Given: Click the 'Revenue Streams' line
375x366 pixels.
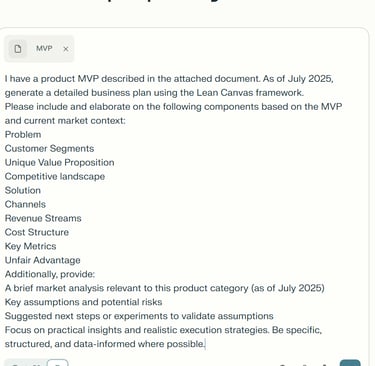Looking at the screenshot, I should 43,218.
